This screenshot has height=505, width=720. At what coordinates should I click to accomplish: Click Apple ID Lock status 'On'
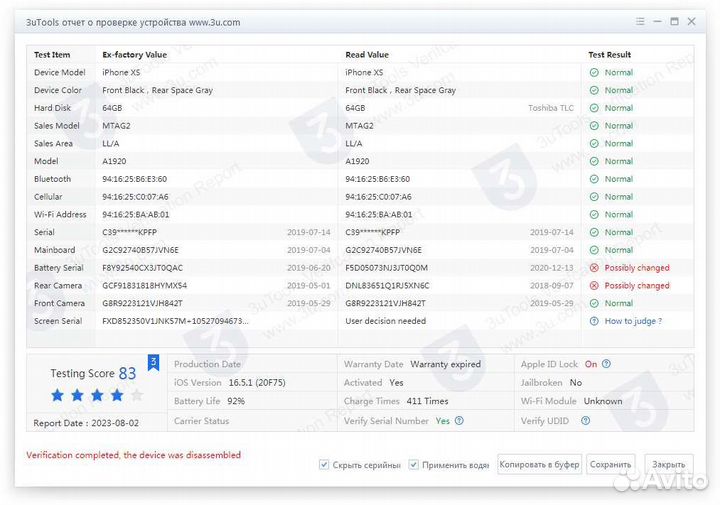591,364
